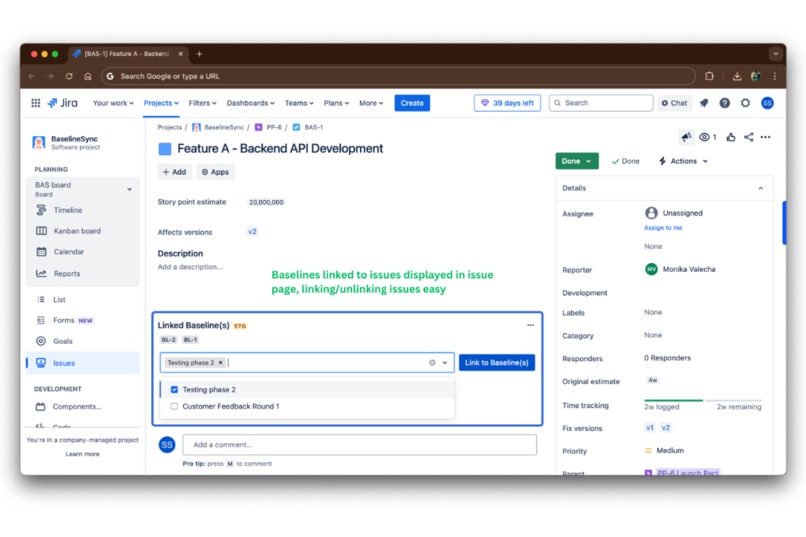Check the Customer Feedback Round 1 checkbox
Viewport: 806px width, 537px height.
pos(174,406)
